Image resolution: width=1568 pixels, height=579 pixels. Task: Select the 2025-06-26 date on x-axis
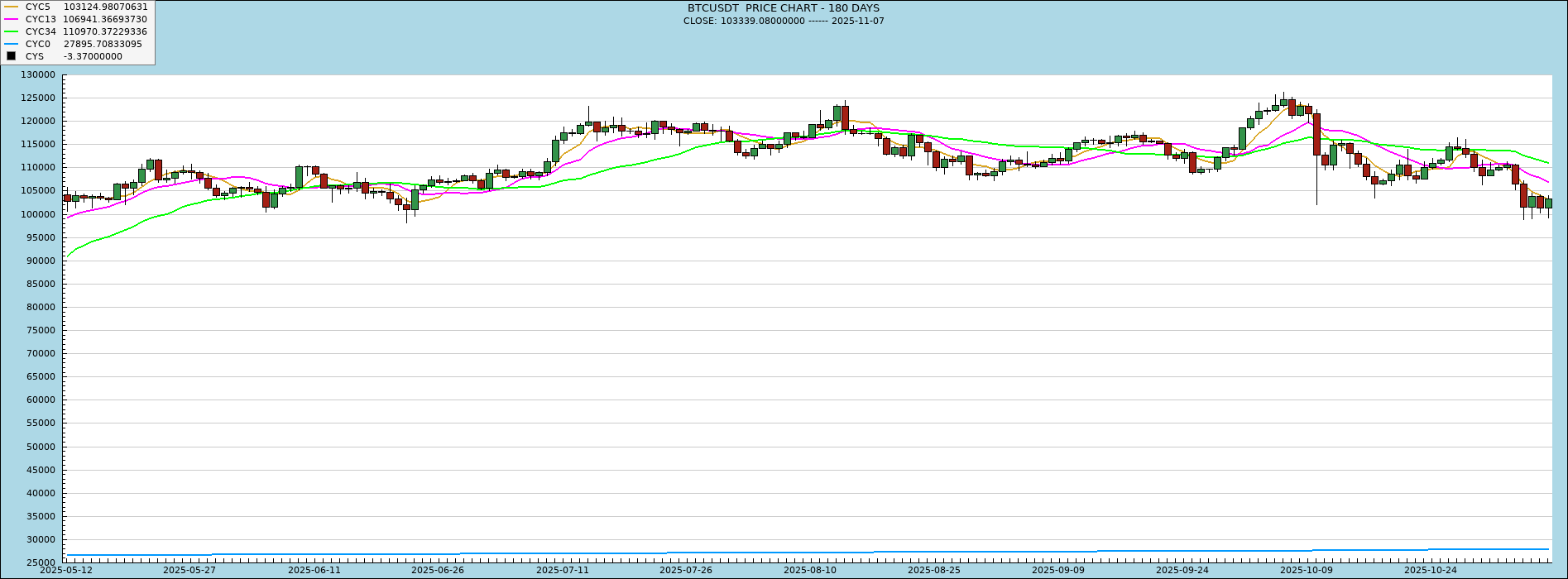(x=438, y=570)
